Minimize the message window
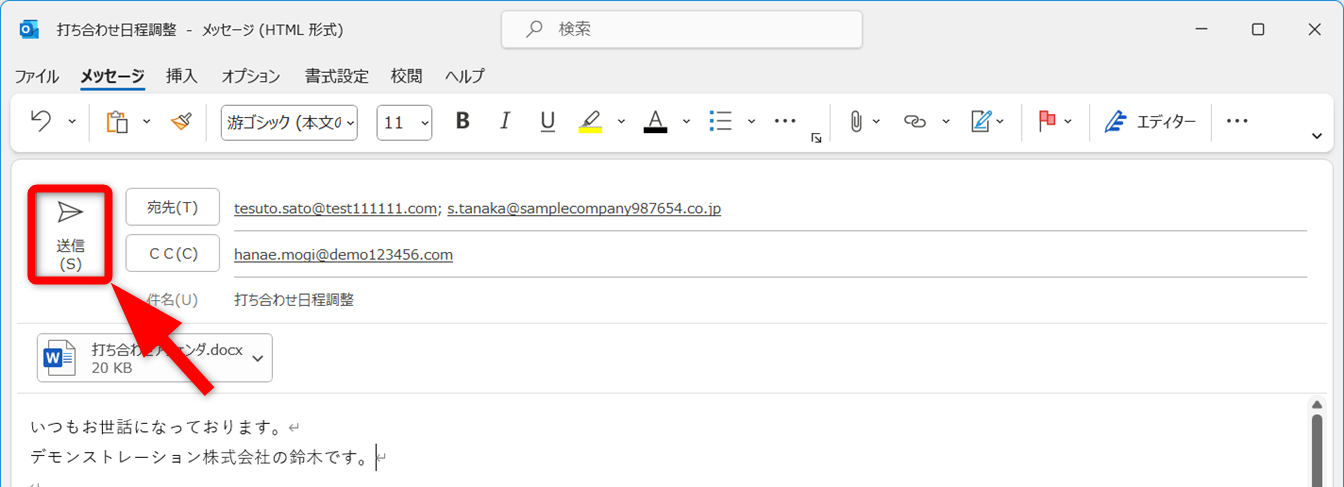Screen dimensions: 1344x487 point(1201,30)
